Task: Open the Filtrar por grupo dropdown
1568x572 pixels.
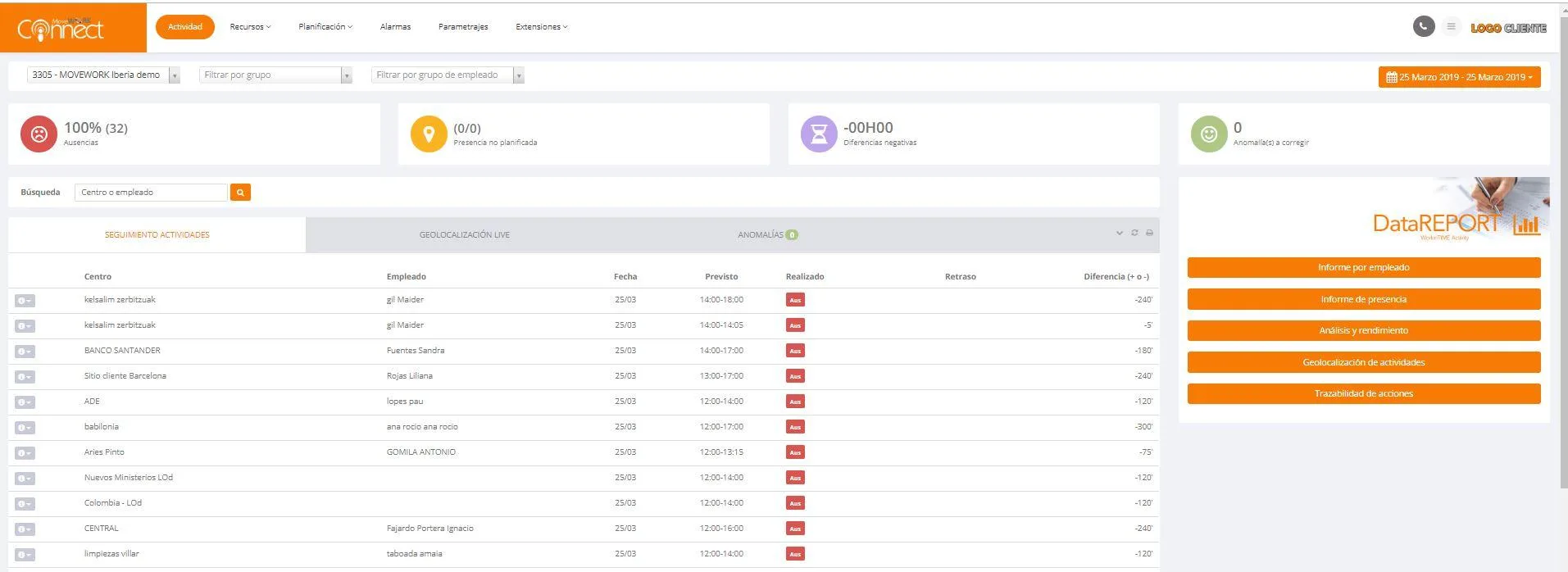Action: coord(275,75)
